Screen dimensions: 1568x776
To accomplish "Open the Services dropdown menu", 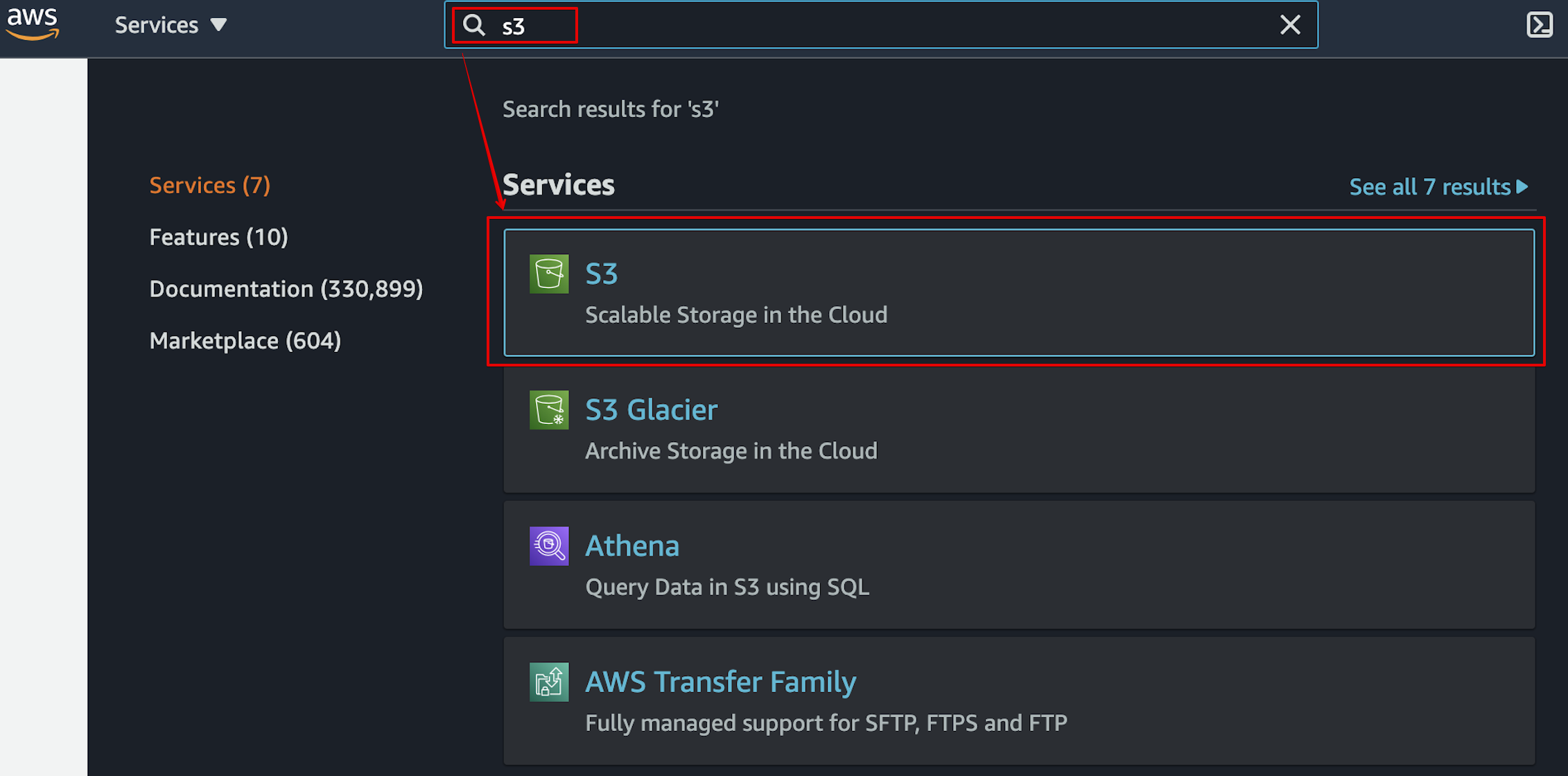I will pyautogui.click(x=171, y=25).
